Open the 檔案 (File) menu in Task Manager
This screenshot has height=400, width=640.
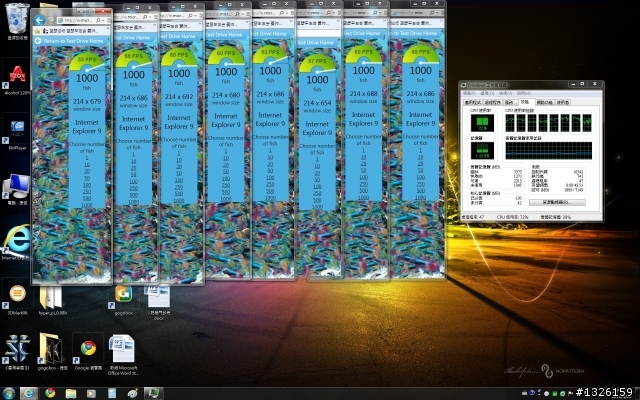click(469, 93)
